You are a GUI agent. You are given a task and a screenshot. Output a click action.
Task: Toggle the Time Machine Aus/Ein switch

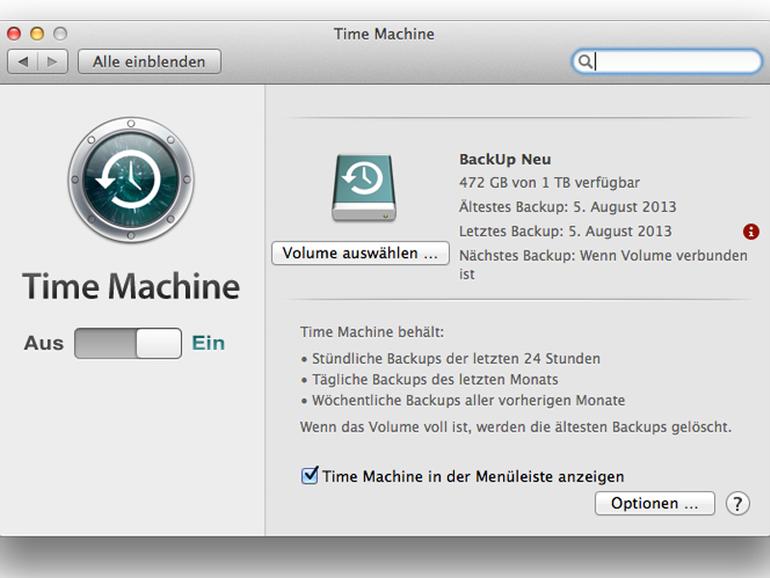[128, 343]
